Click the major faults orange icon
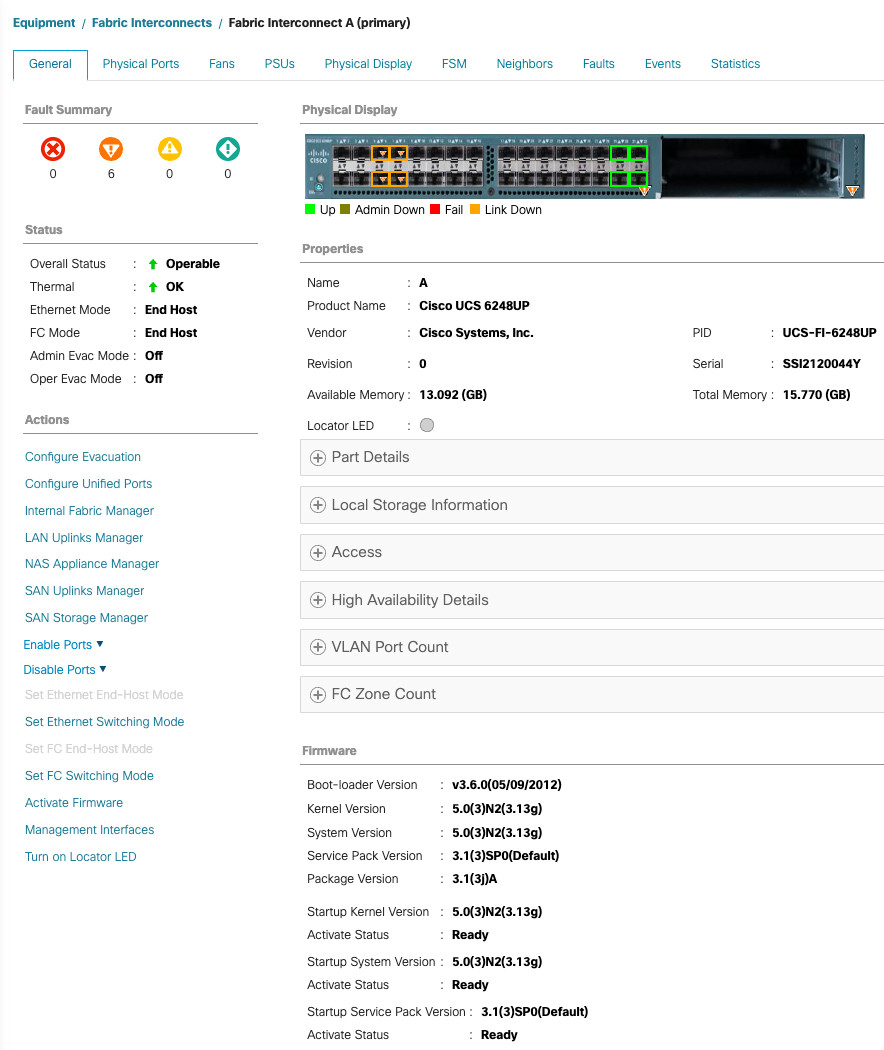884x1050 pixels. click(x=111, y=149)
